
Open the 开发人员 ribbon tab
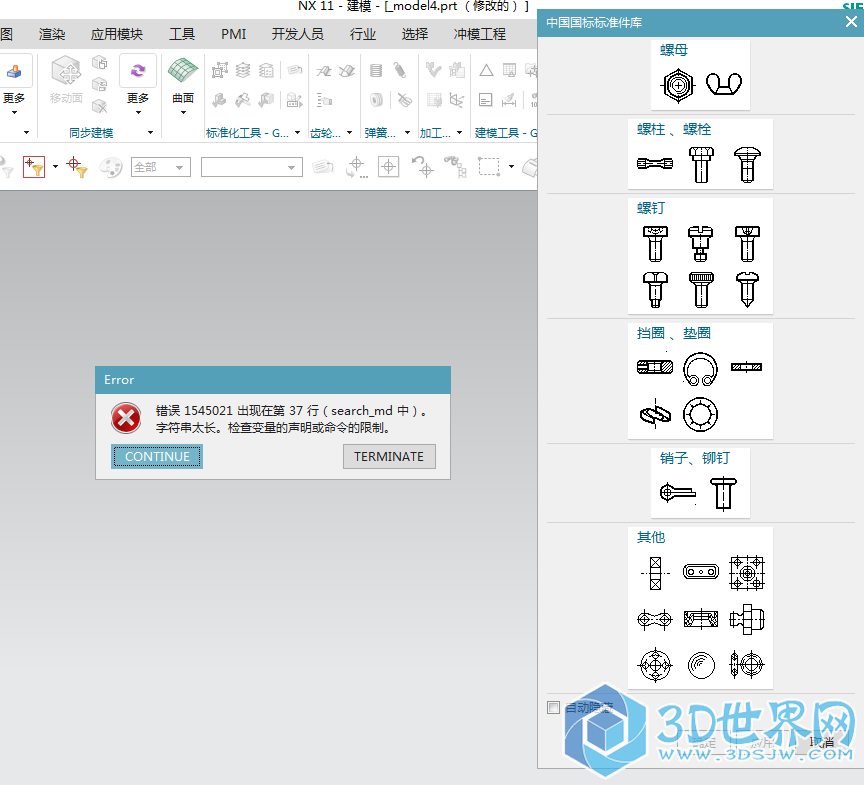(298, 34)
